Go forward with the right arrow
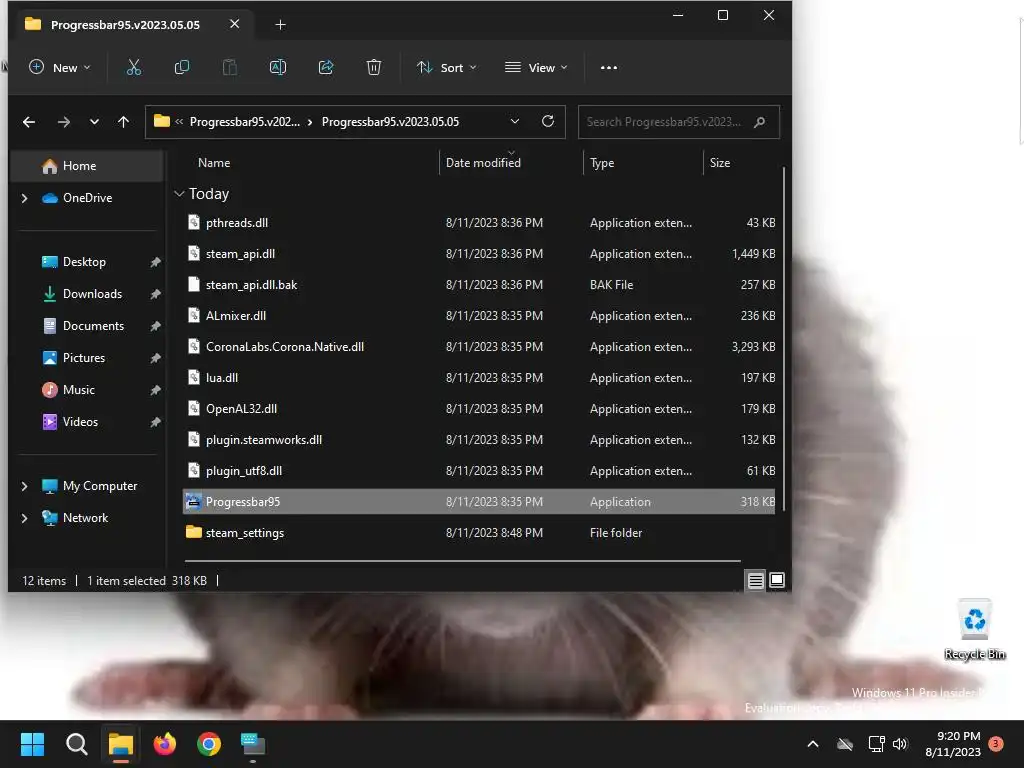This screenshot has height=768, width=1024. pos(63,122)
